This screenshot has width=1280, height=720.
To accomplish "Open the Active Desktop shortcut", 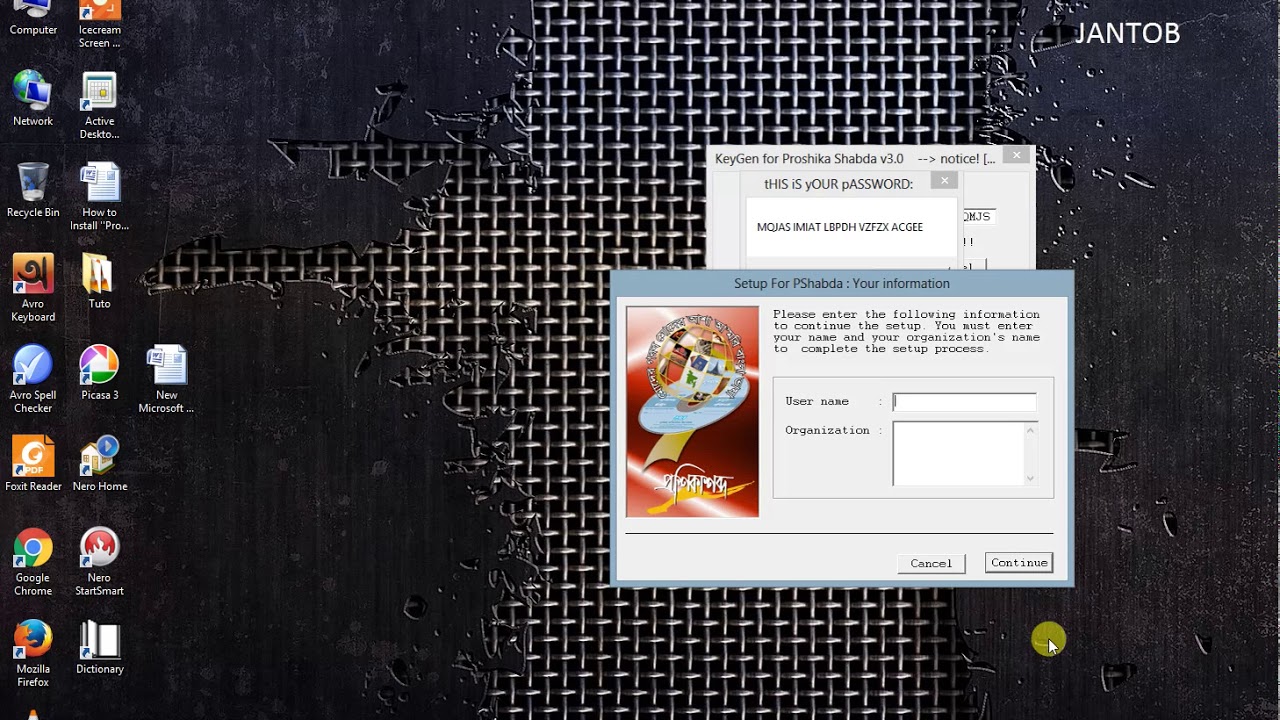I will [99, 105].
